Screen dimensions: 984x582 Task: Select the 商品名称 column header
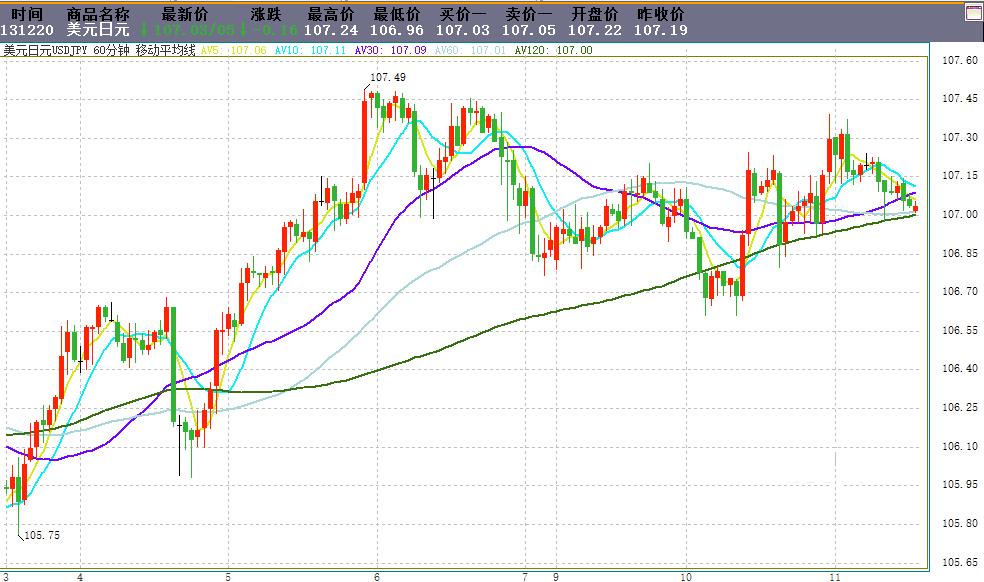coord(98,14)
